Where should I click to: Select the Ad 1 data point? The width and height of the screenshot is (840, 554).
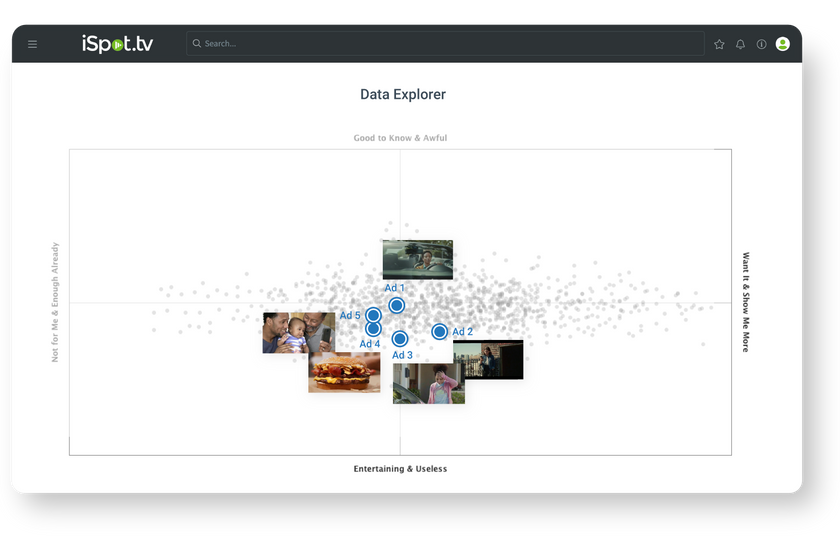[x=396, y=305]
